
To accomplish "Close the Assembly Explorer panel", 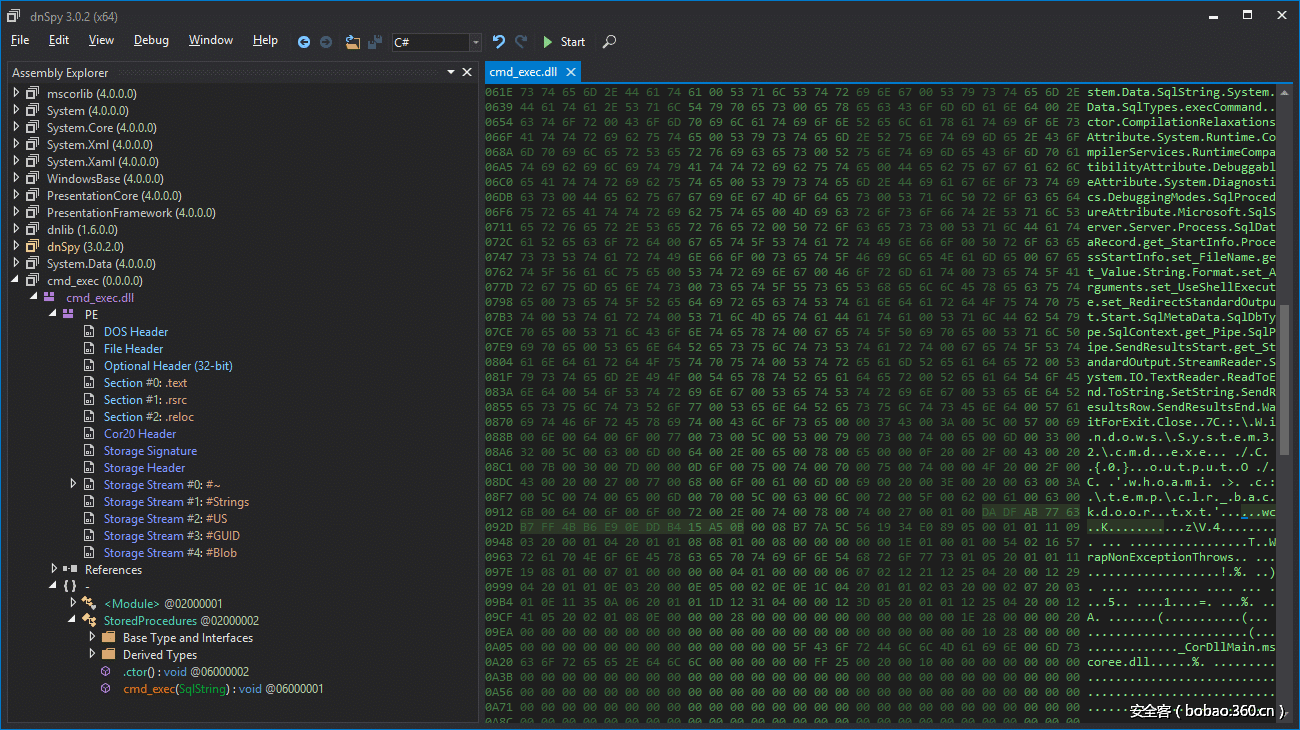I will (467, 72).
